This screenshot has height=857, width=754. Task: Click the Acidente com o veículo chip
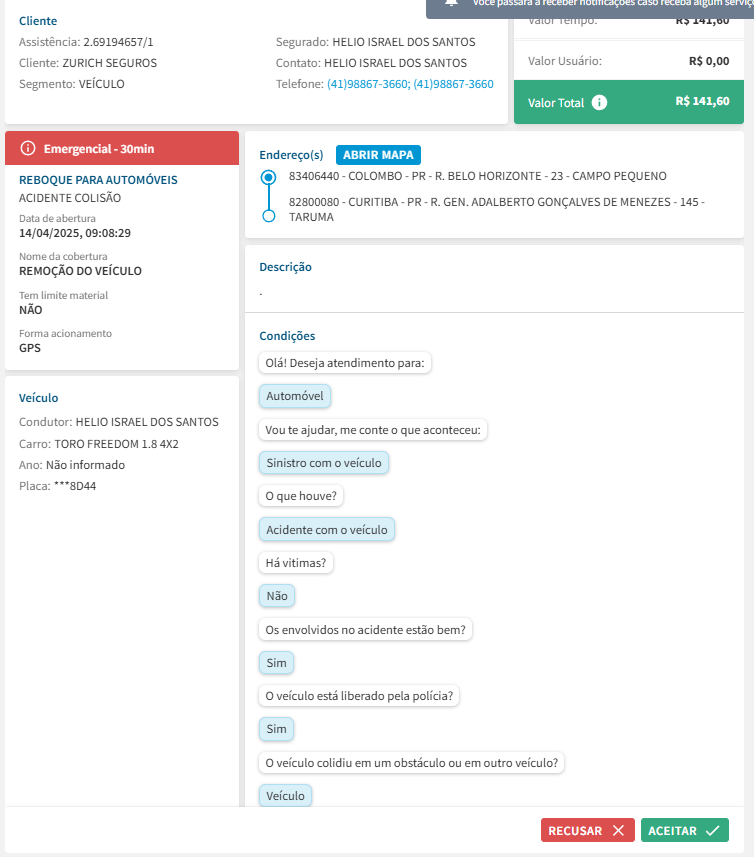(x=327, y=529)
